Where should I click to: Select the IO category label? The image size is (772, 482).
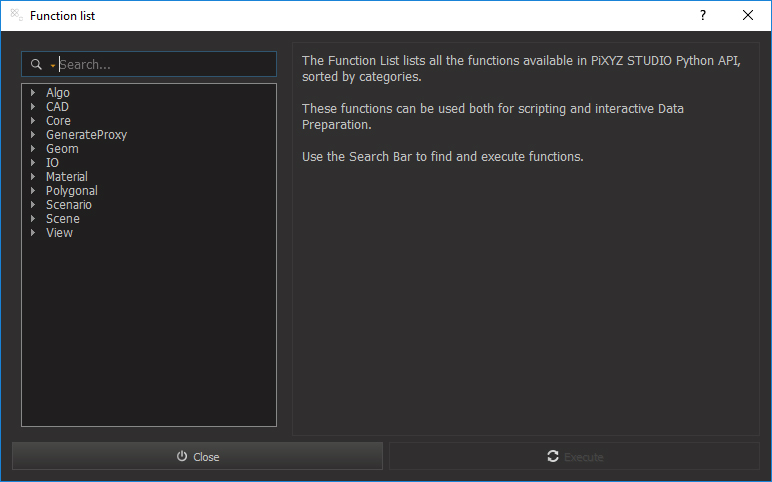(52, 163)
